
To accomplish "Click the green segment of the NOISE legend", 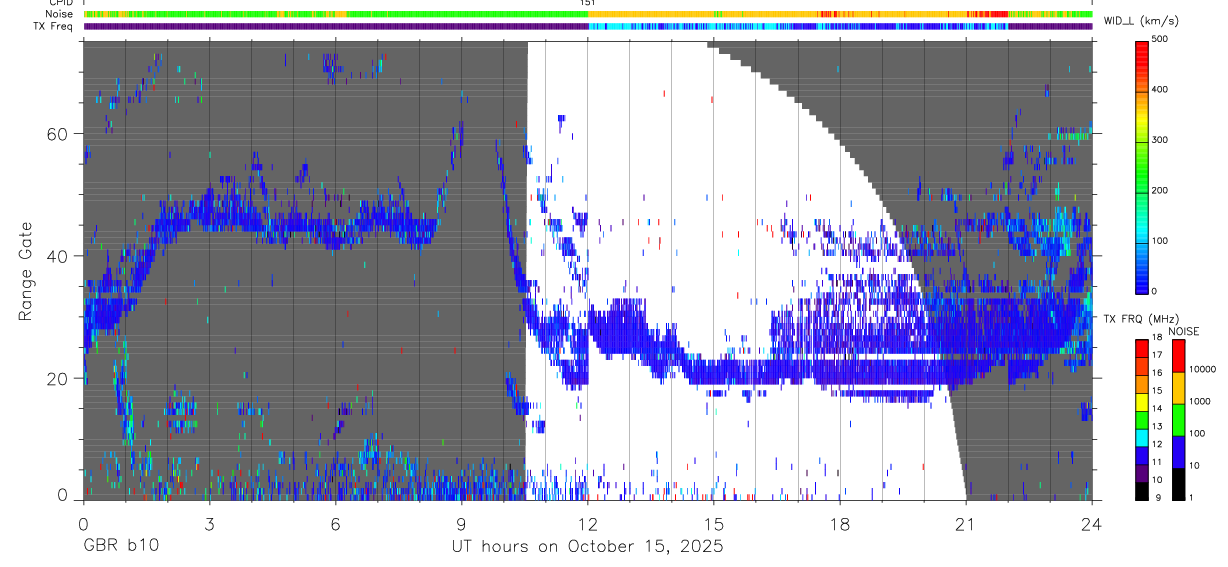I will pyautogui.click(x=1179, y=420).
